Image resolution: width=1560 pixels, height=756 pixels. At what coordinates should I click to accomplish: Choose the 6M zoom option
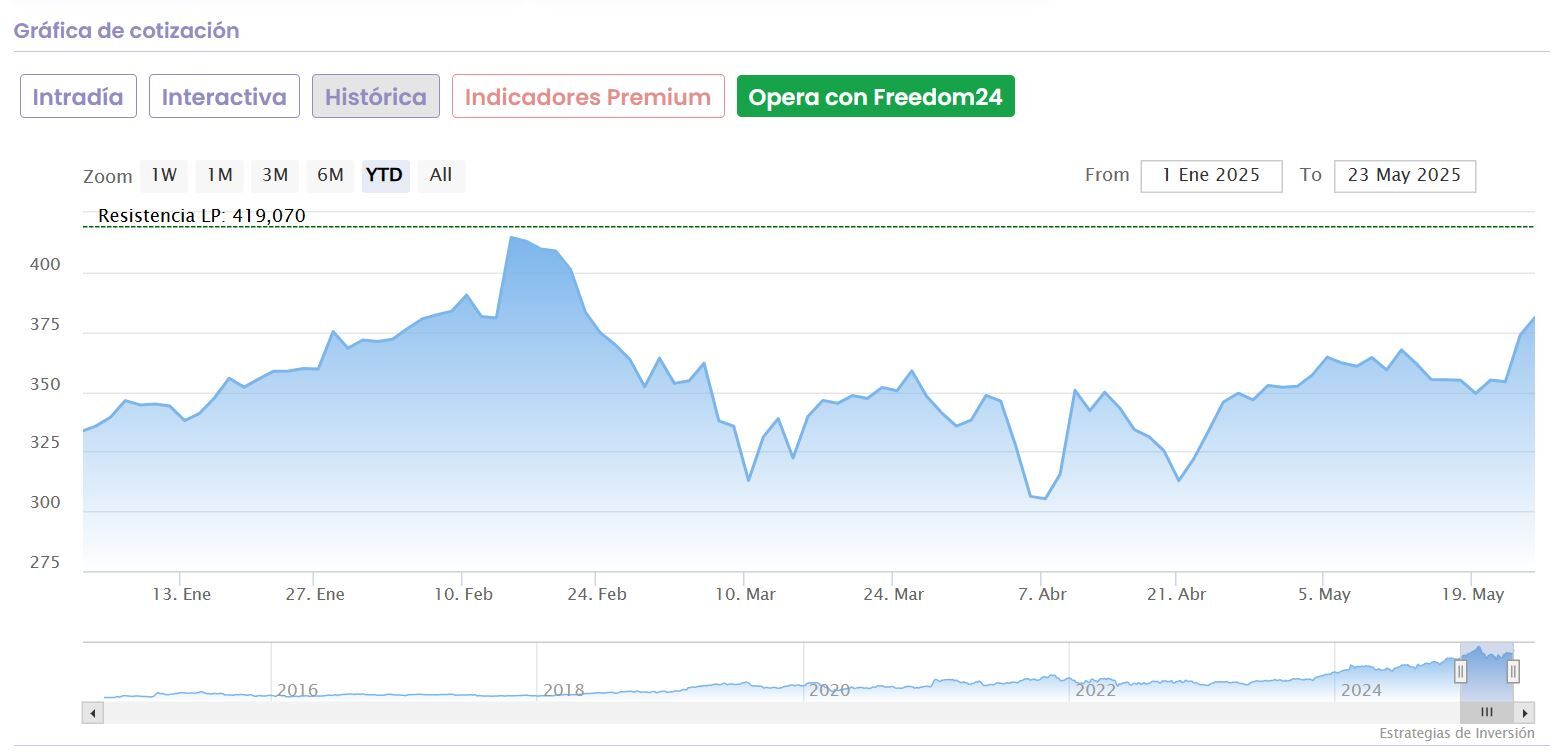pyautogui.click(x=330, y=175)
